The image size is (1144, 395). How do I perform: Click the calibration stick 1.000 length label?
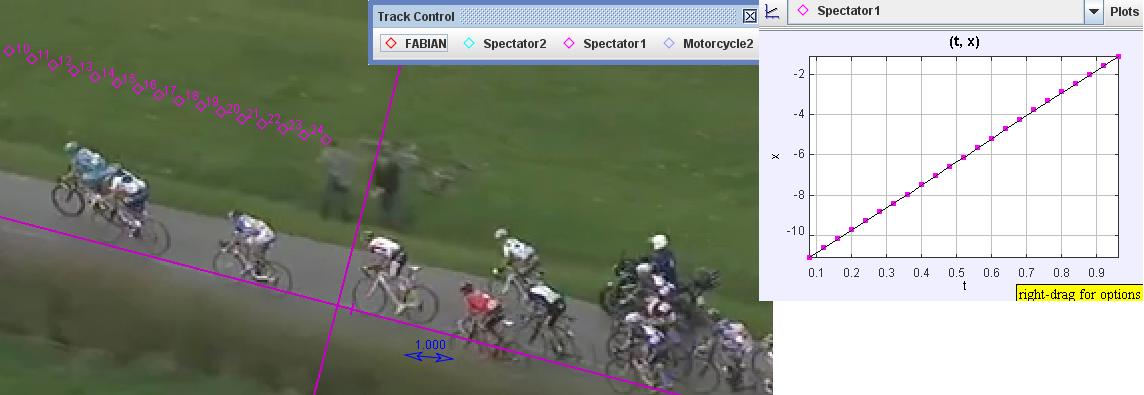tap(430, 345)
